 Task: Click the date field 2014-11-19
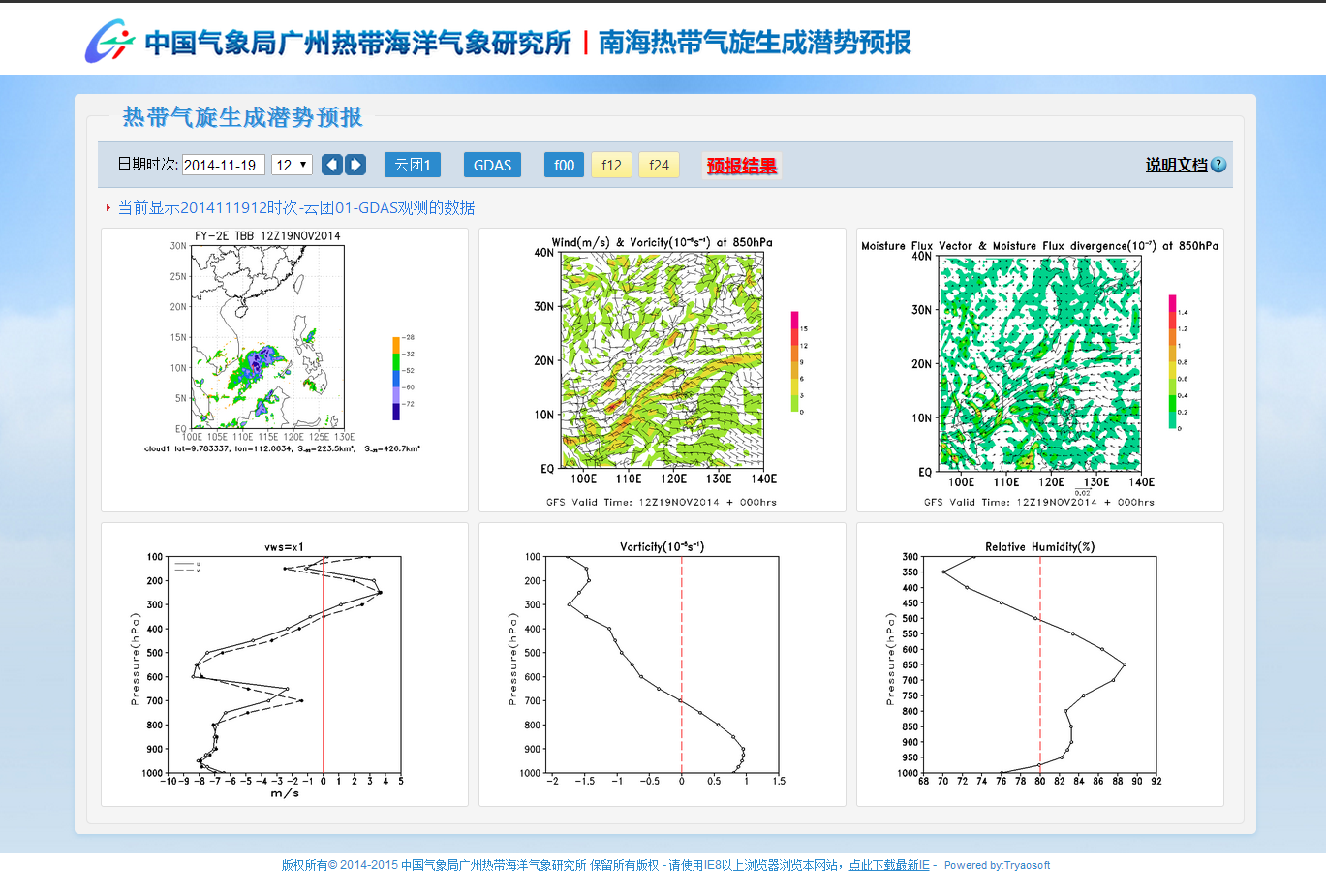[223, 165]
